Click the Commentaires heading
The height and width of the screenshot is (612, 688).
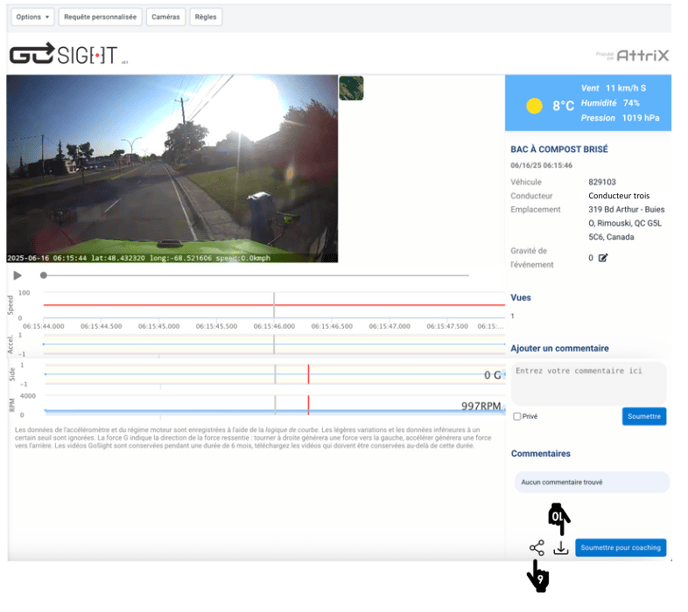click(541, 454)
